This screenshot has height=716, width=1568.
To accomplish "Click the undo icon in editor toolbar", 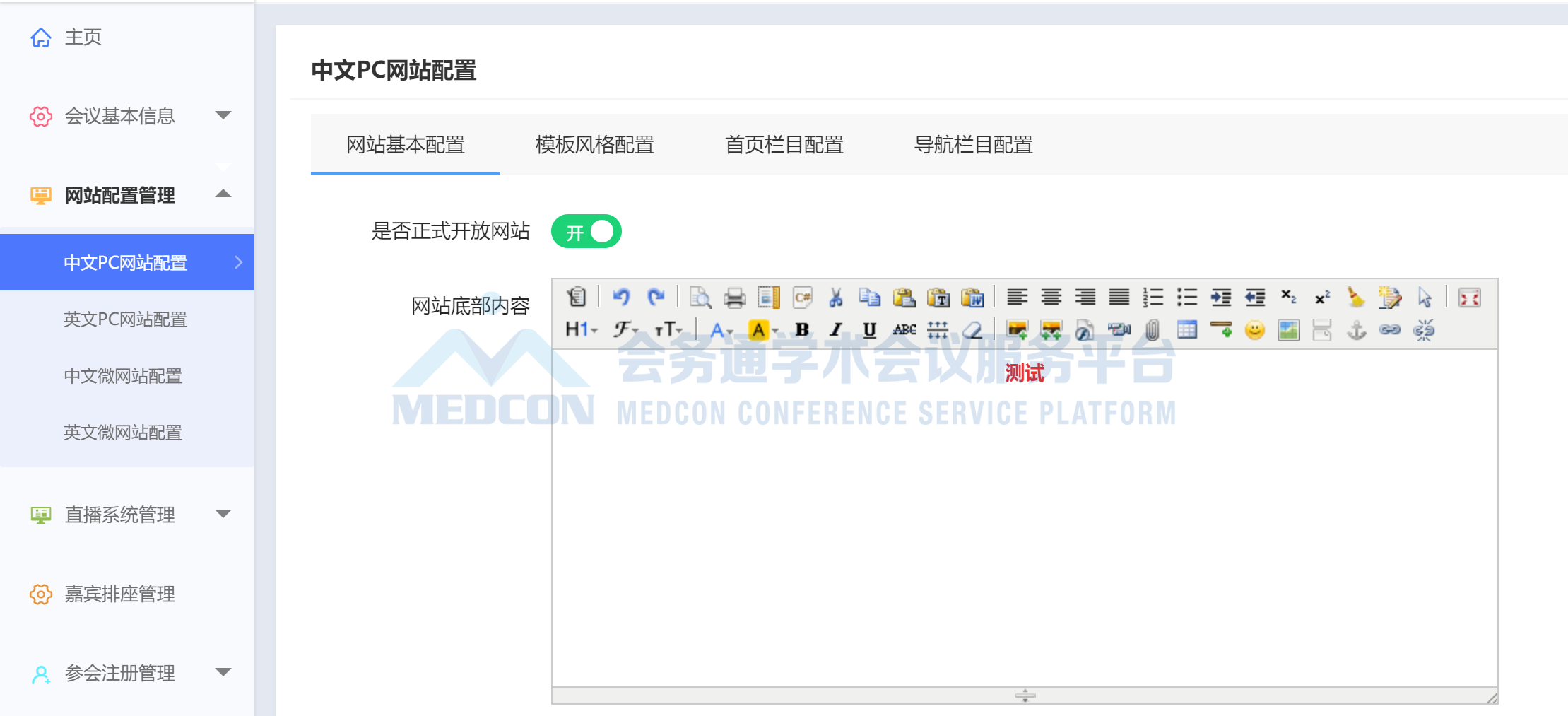I will [621, 298].
